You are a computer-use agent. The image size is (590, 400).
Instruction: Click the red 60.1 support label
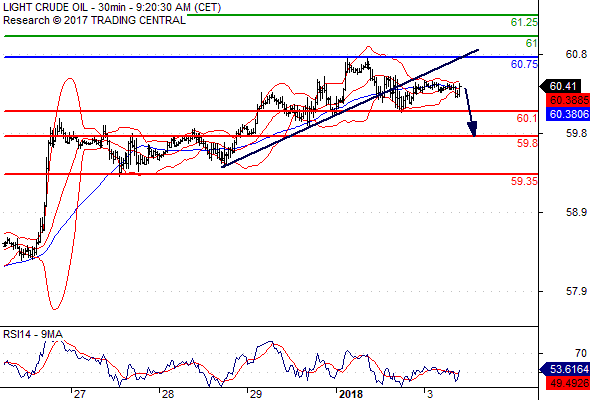(x=527, y=119)
